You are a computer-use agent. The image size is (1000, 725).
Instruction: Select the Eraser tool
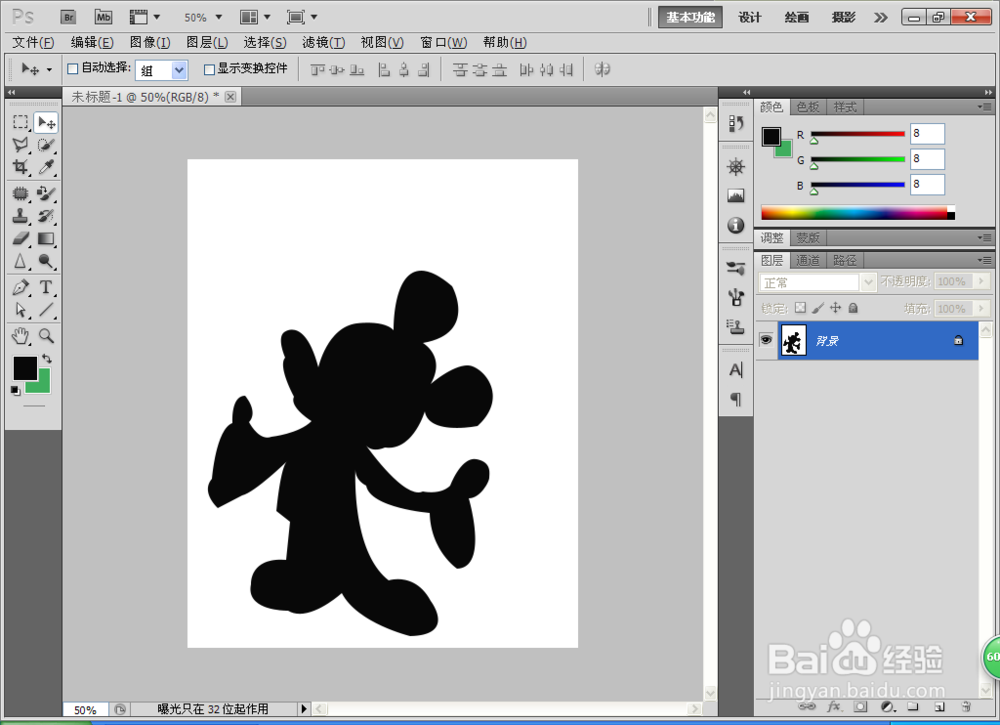tap(20, 238)
